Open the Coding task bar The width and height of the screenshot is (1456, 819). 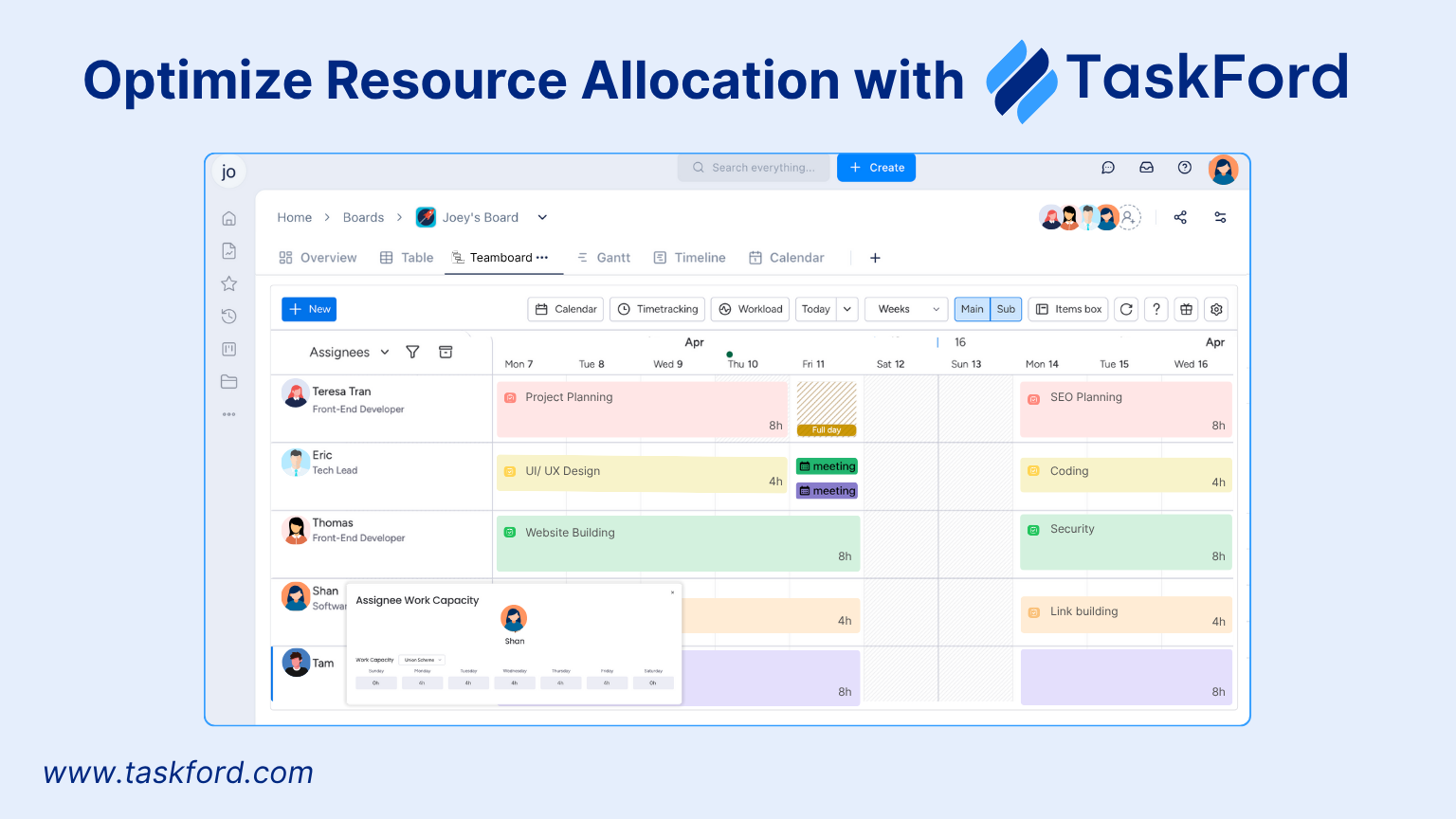(x=1126, y=475)
